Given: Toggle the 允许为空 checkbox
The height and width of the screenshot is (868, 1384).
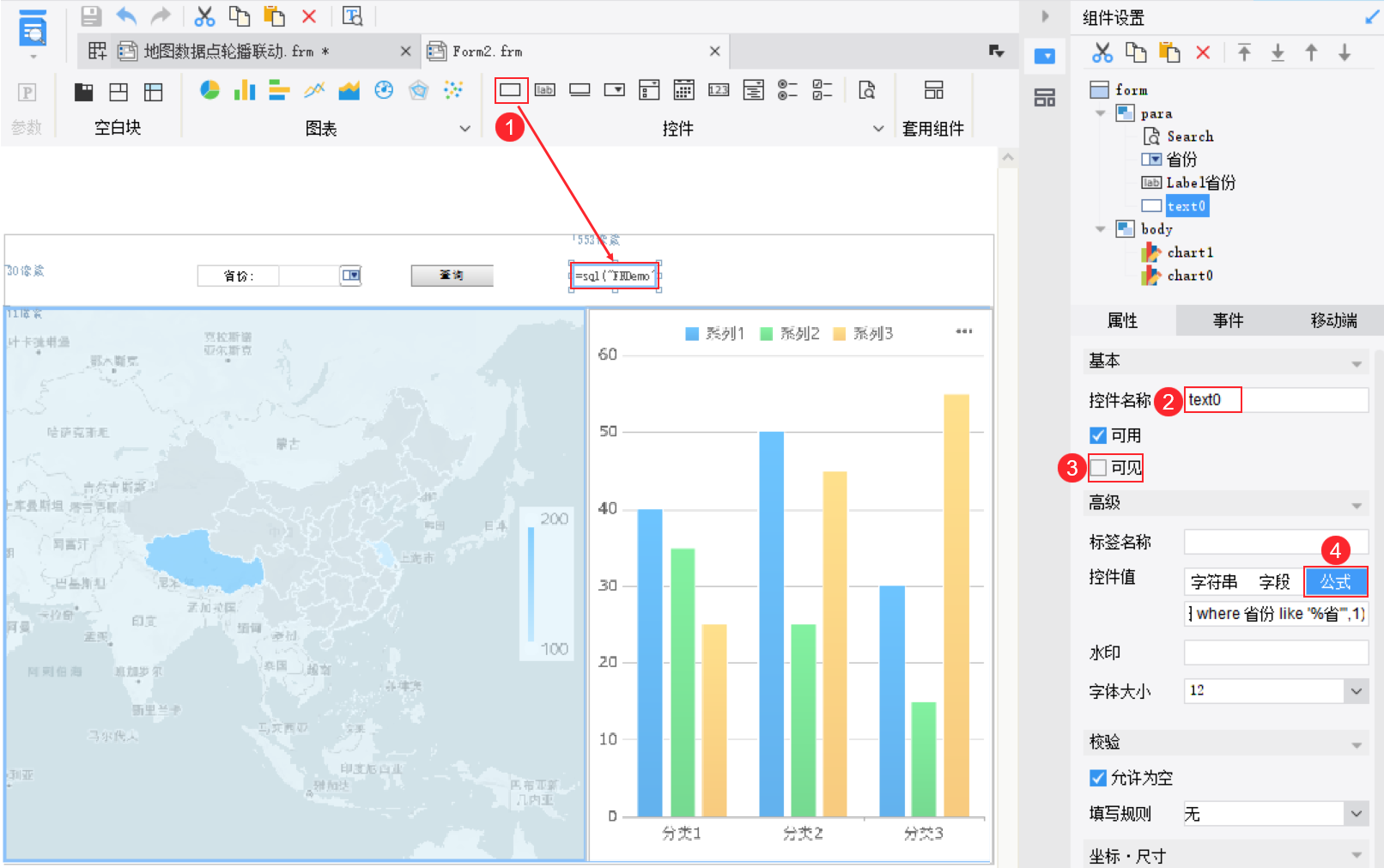Looking at the screenshot, I should [x=1098, y=778].
